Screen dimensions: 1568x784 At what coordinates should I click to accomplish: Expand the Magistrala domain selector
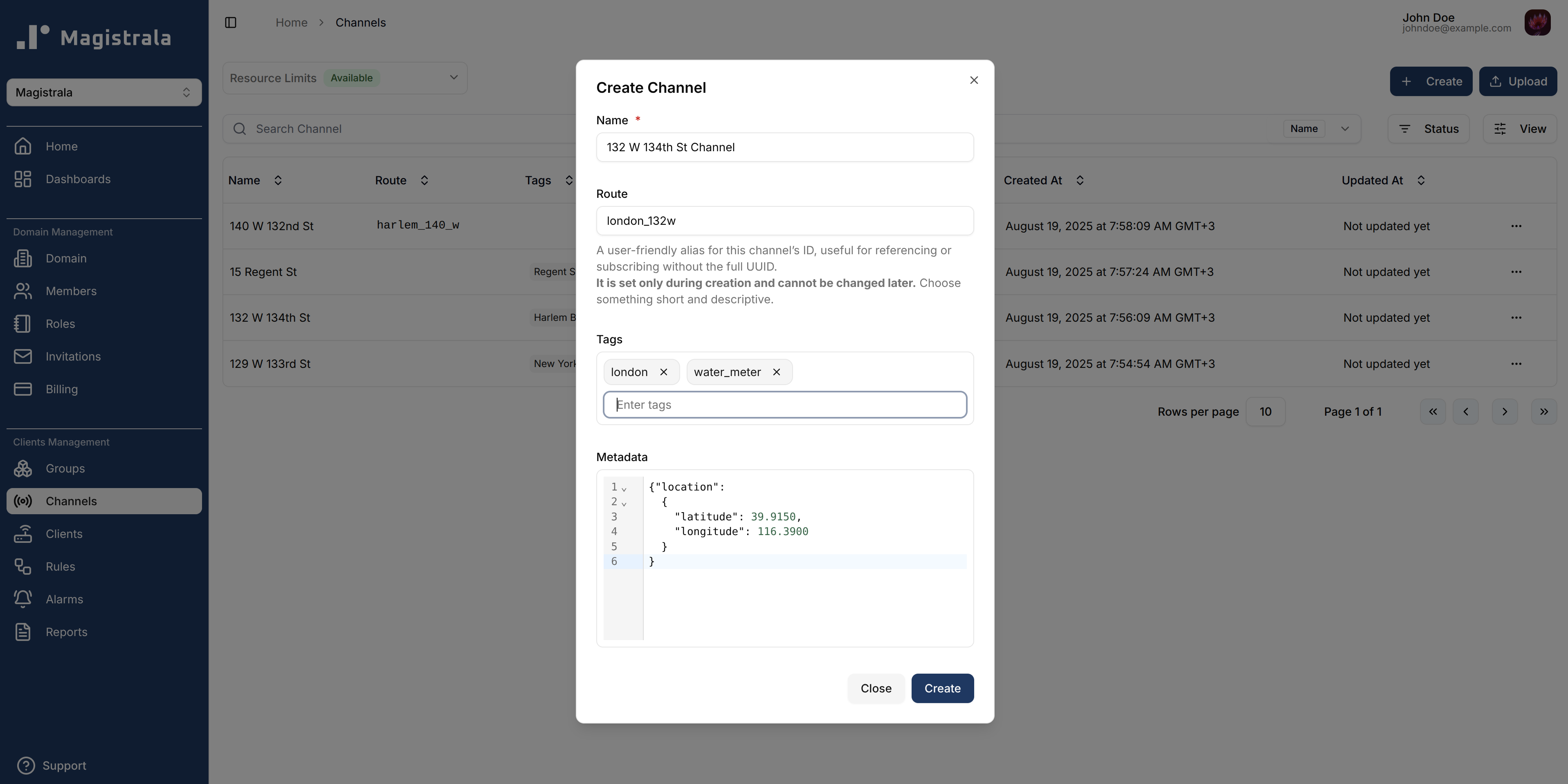[x=104, y=92]
